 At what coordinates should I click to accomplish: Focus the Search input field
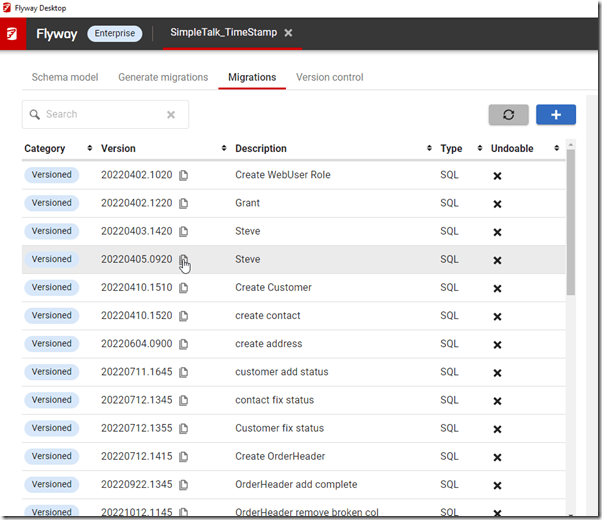(100, 115)
